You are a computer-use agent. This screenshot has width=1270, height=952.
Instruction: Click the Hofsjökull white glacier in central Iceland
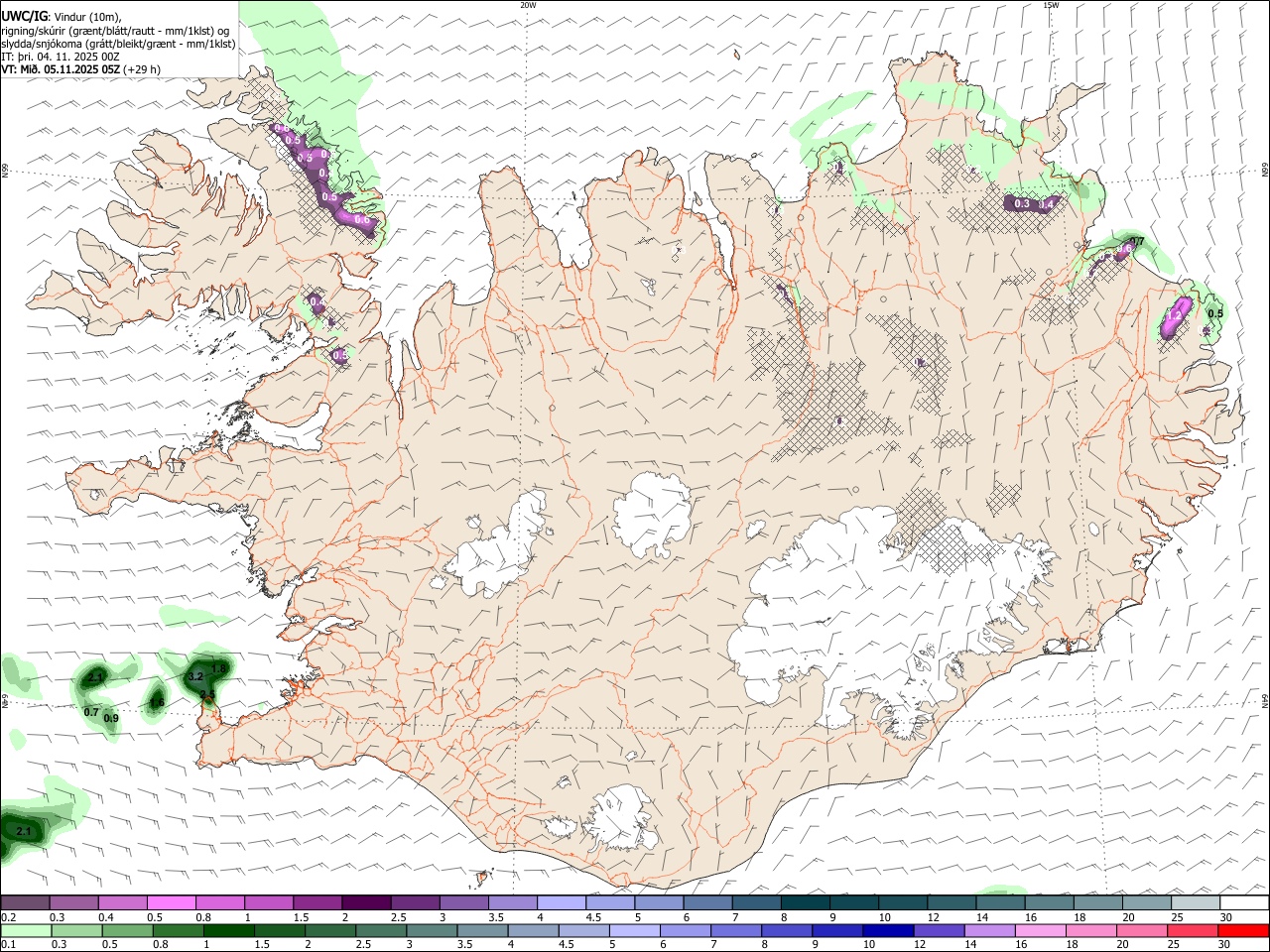653,514
